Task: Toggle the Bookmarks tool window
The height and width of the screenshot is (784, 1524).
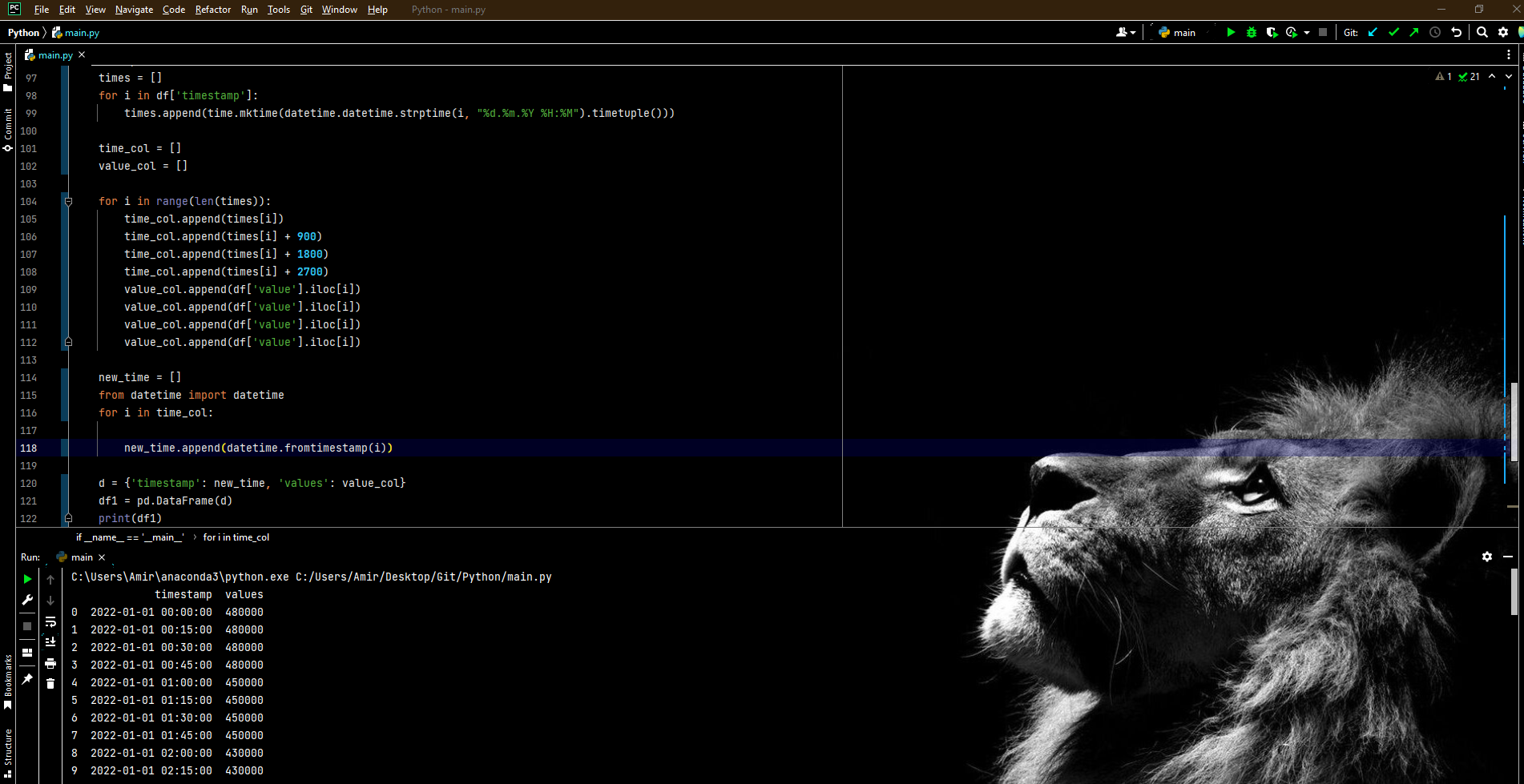Action: [x=8, y=682]
